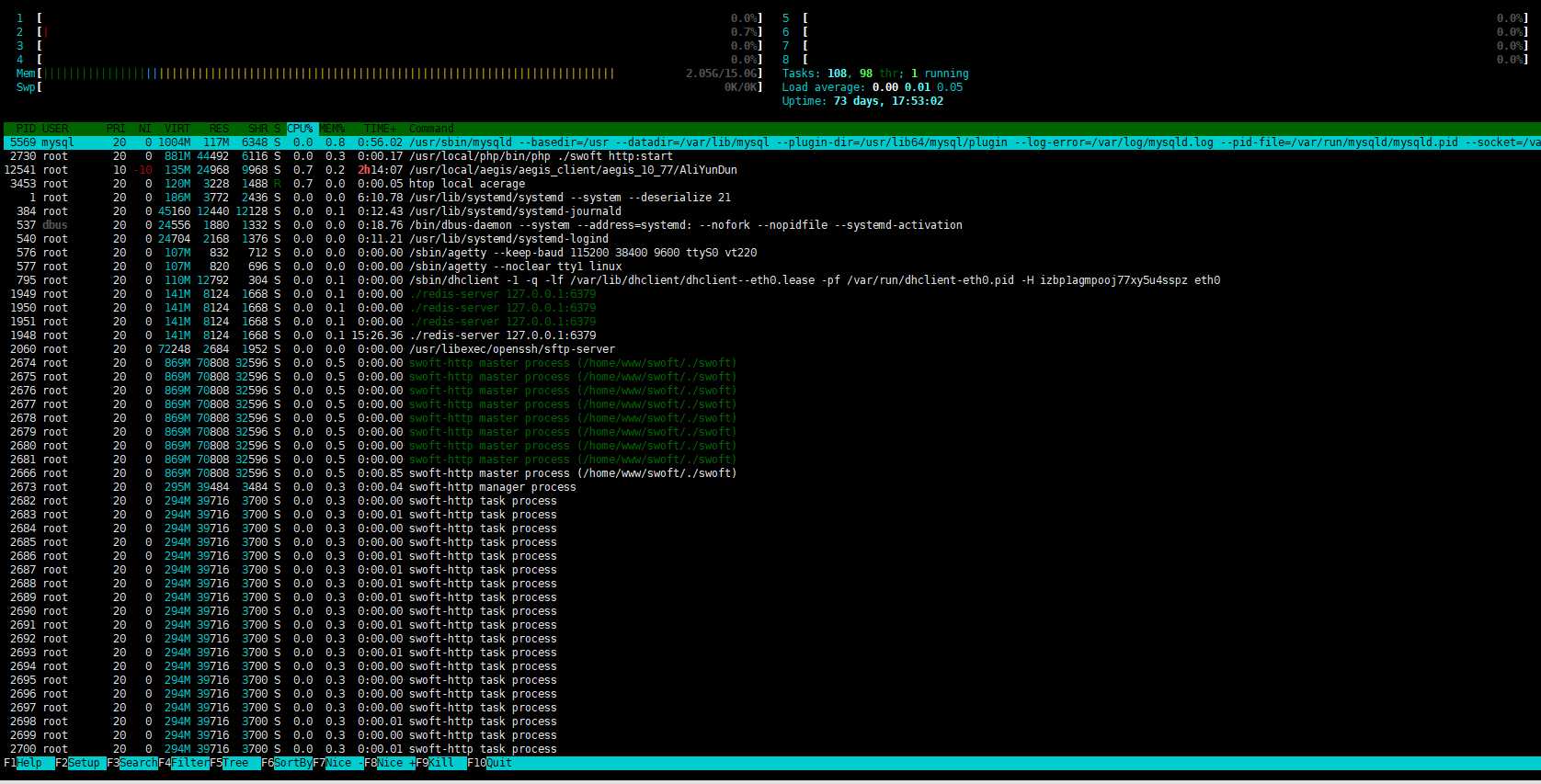Viewport: 1541px width, 784px height.
Task: Select the php swoft http:start process row
Action: 770,156
